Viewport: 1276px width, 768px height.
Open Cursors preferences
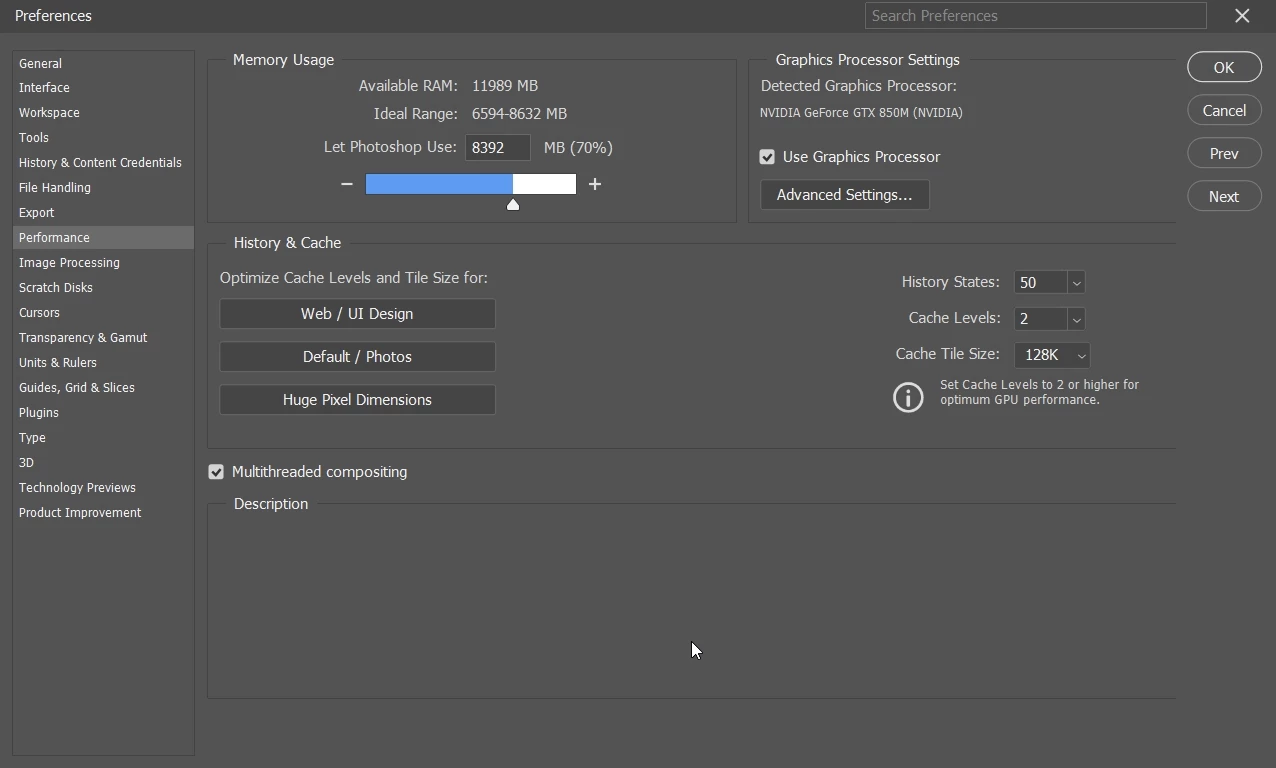pos(103,313)
